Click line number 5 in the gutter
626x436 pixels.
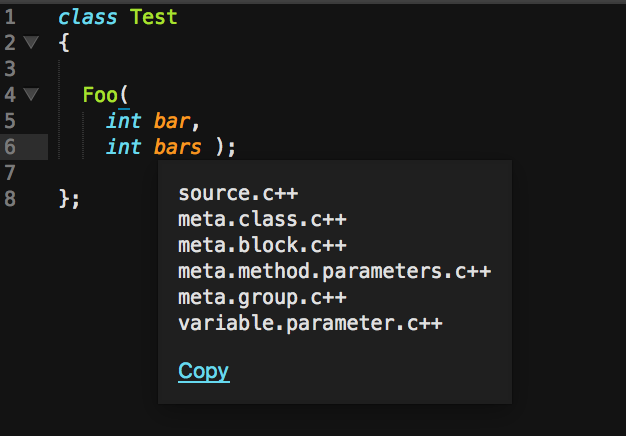(x=10, y=121)
